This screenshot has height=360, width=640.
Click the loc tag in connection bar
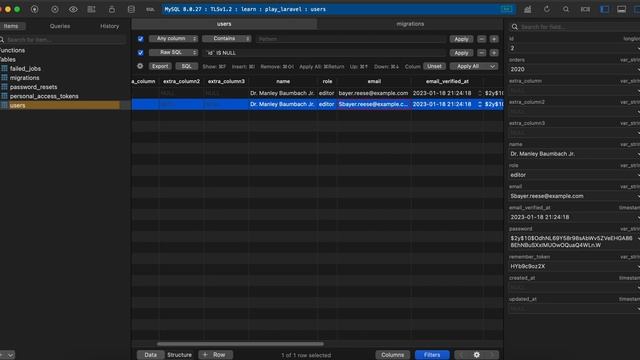point(507,9)
